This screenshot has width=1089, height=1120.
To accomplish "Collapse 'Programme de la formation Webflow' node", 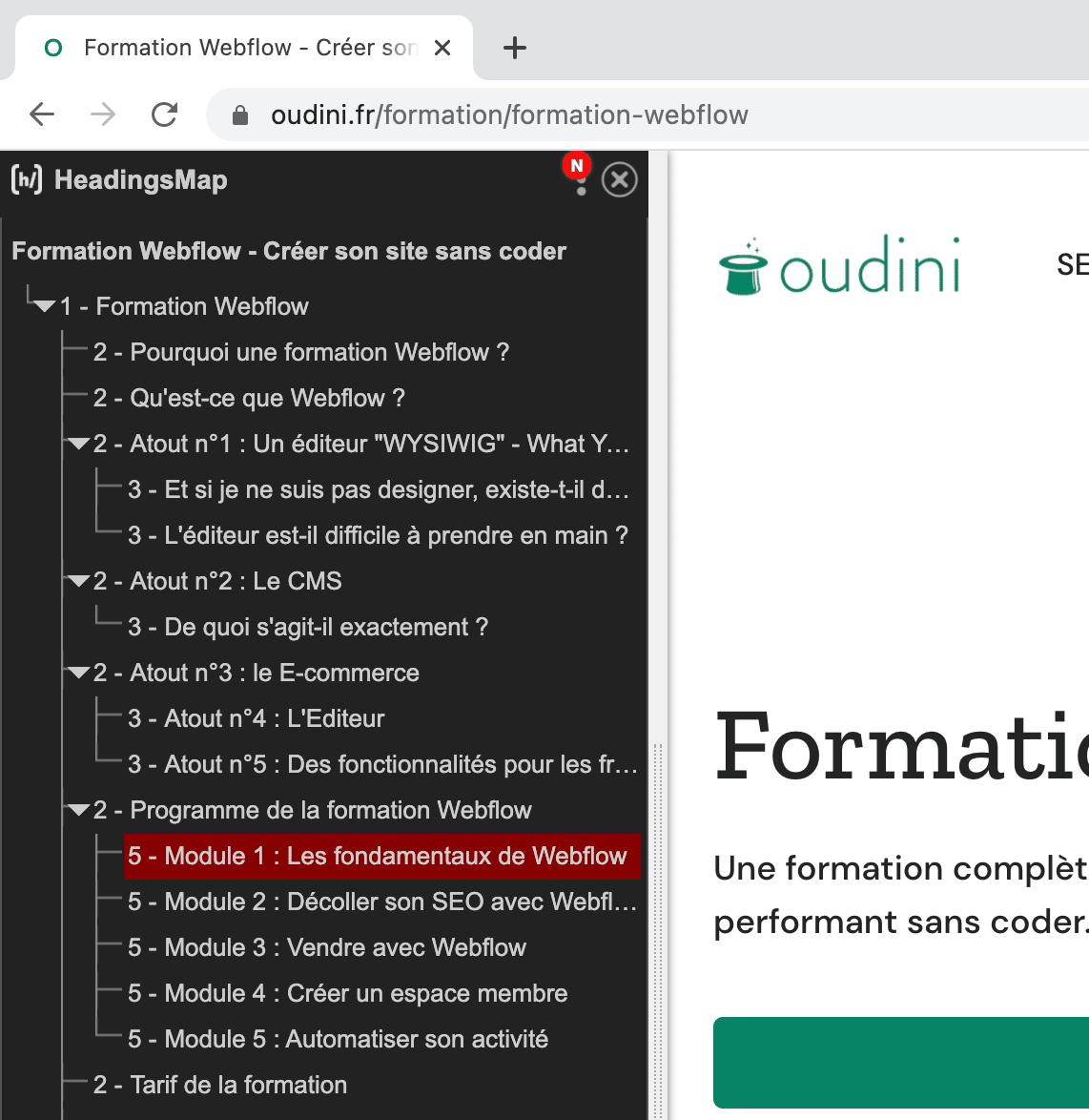I will [78, 810].
